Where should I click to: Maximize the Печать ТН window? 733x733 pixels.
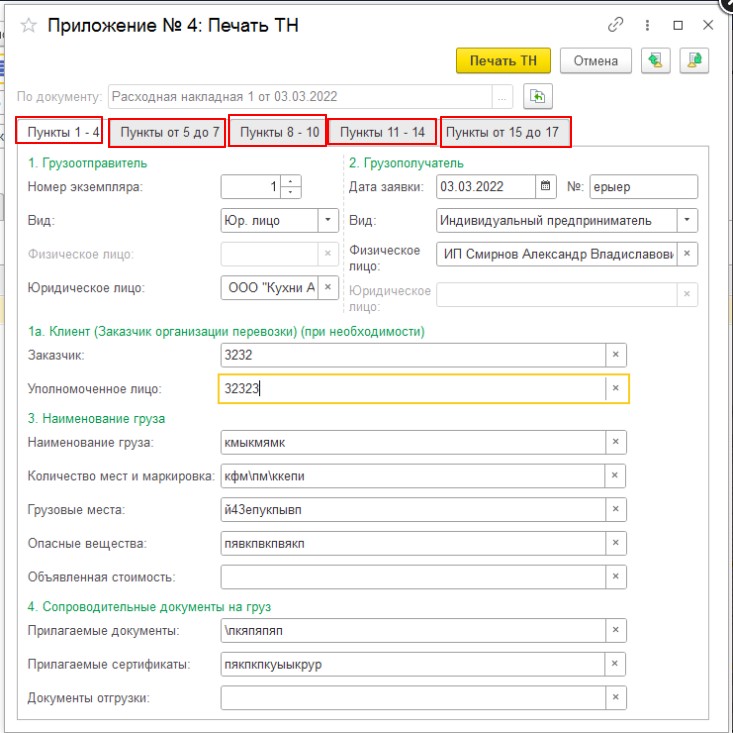[x=678, y=25]
